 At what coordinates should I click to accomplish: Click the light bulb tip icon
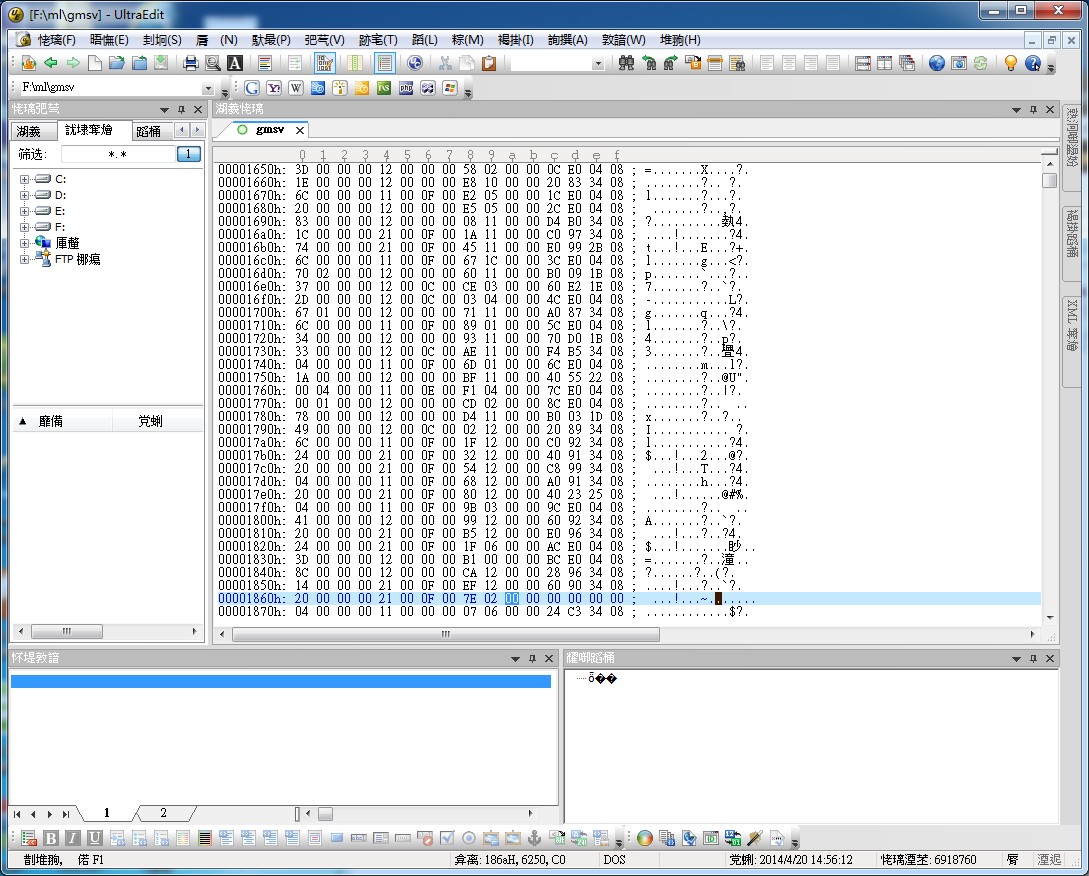pos(1011,63)
